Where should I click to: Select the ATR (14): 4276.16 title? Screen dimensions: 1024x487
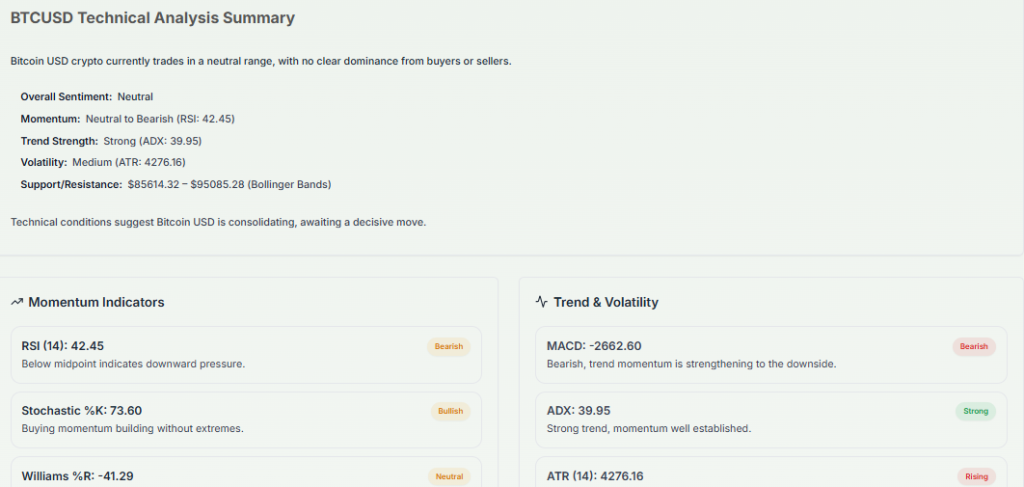click(x=595, y=476)
